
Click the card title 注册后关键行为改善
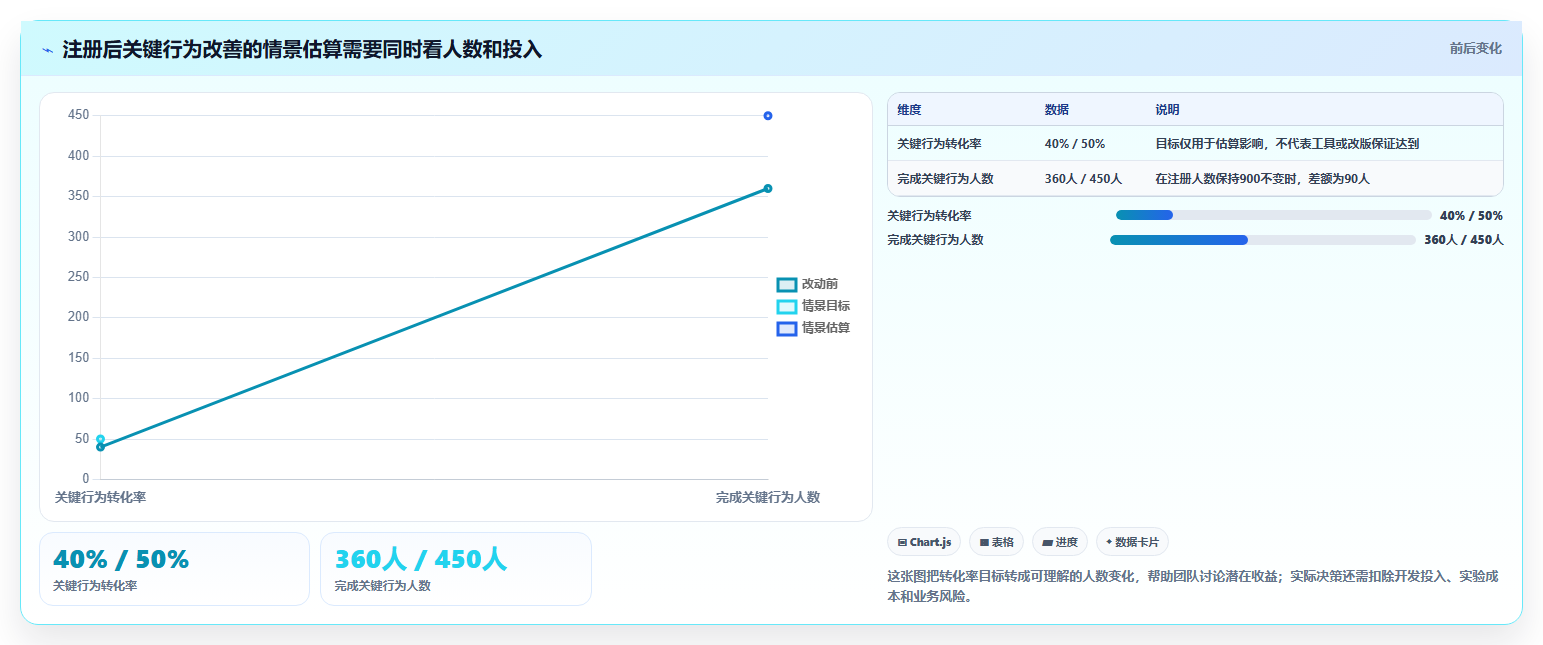[302, 49]
